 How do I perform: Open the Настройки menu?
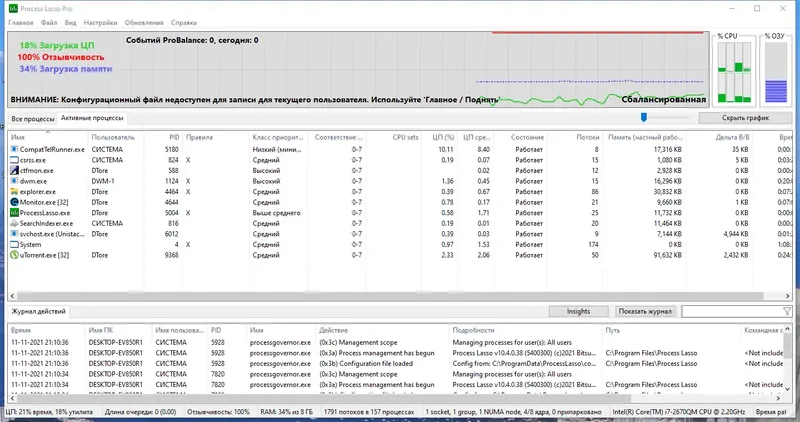point(101,22)
